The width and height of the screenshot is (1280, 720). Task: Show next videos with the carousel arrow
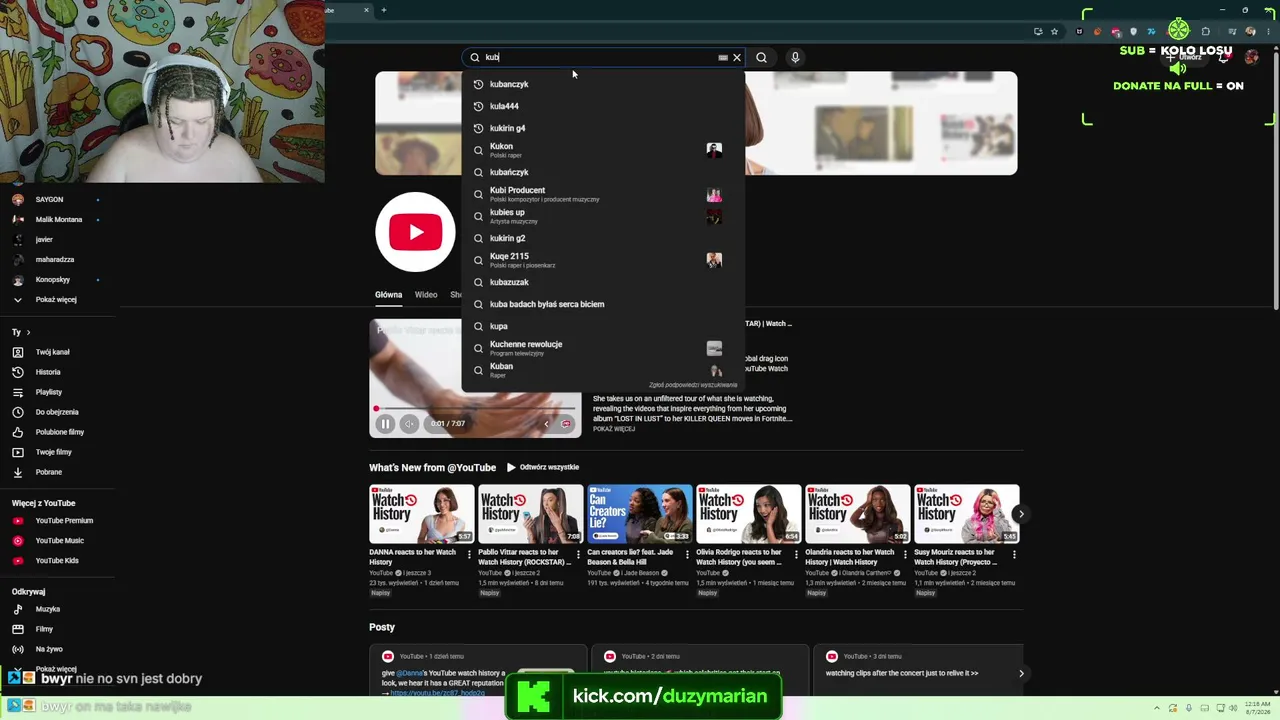(1021, 514)
